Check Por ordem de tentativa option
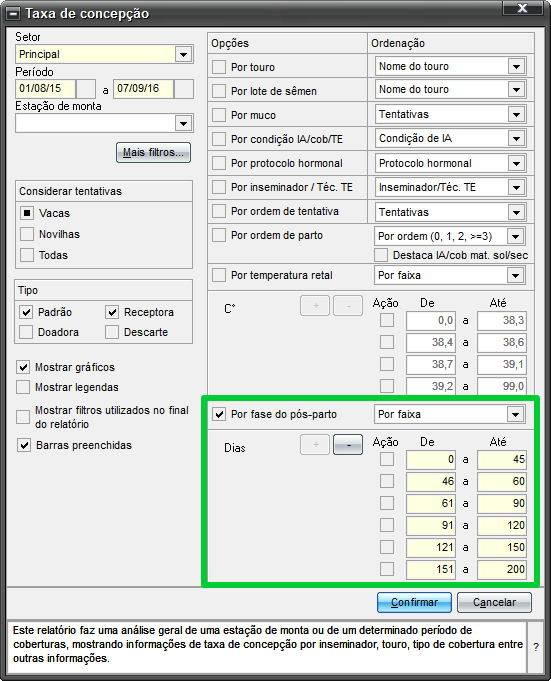This screenshot has width=551, height=681. point(219,211)
